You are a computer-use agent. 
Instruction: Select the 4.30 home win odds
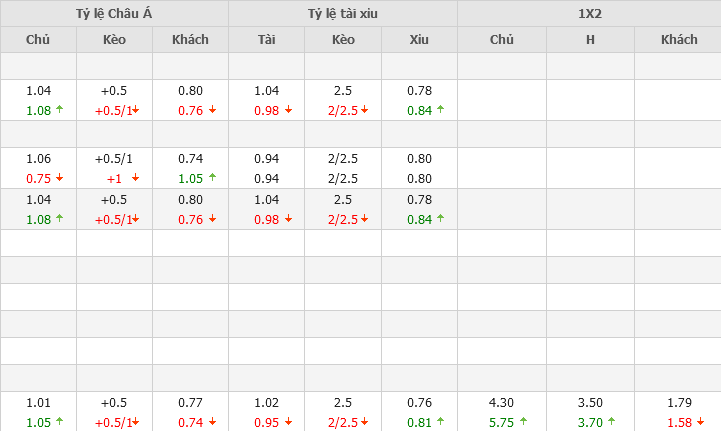pyautogui.click(x=502, y=404)
